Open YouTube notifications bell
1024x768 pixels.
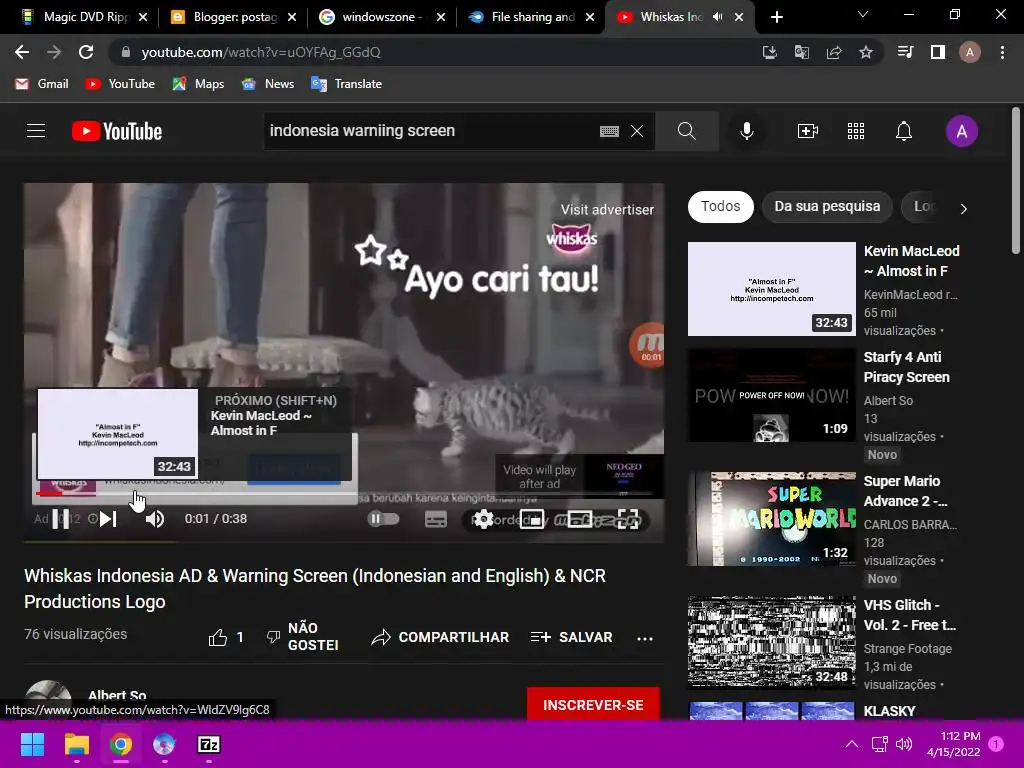tap(904, 131)
